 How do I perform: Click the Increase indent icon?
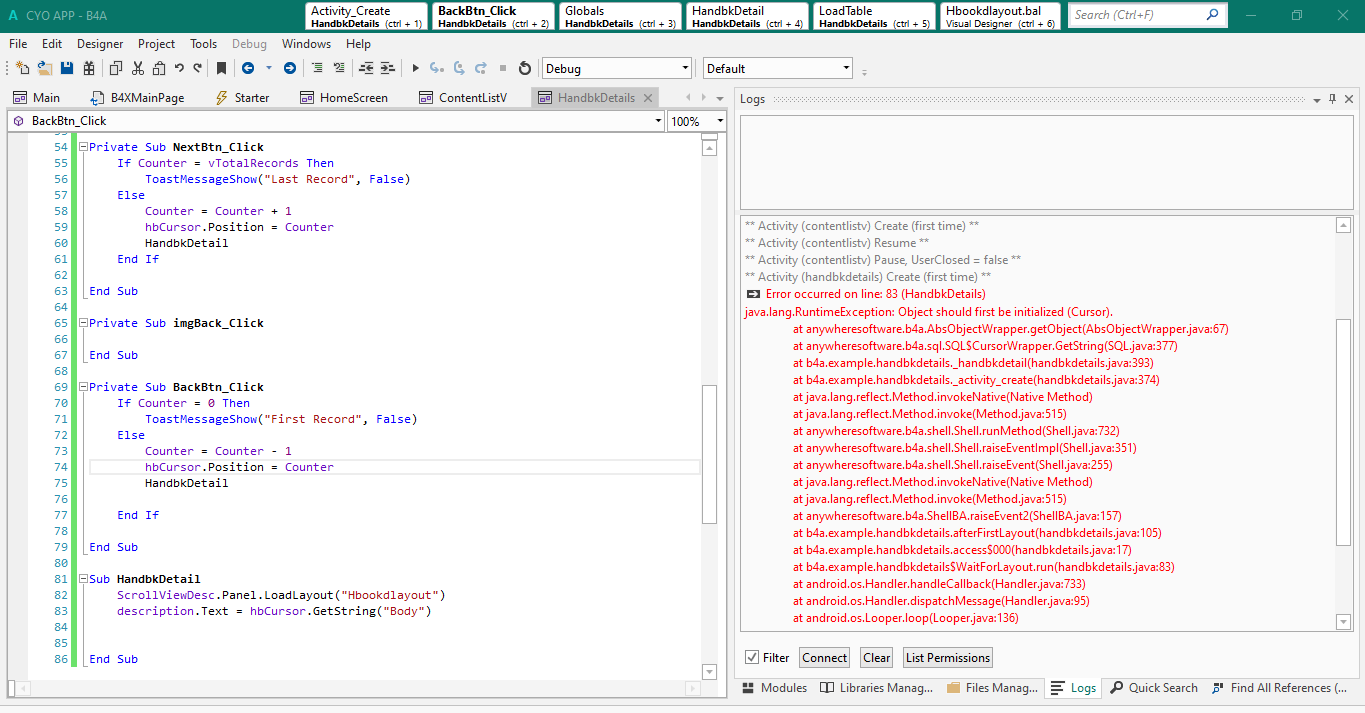tap(388, 68)
